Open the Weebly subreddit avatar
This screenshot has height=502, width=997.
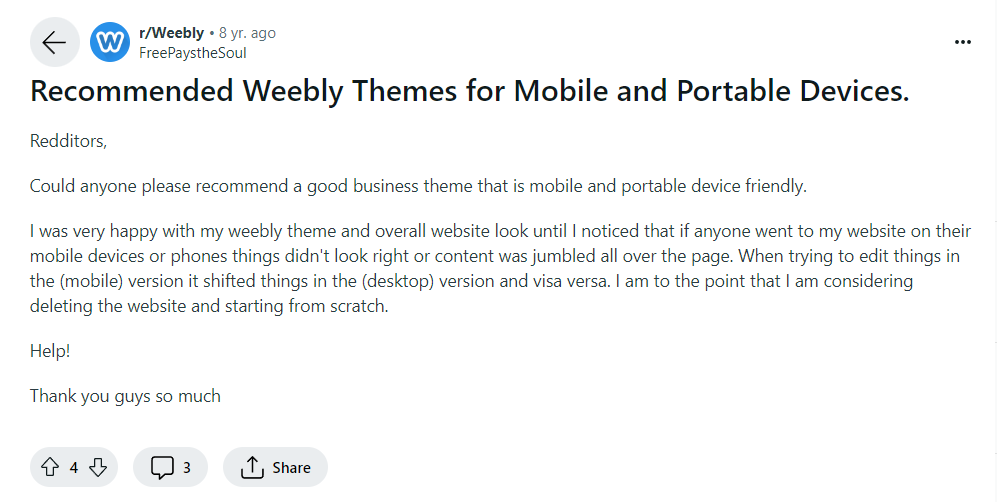[109, 42]
